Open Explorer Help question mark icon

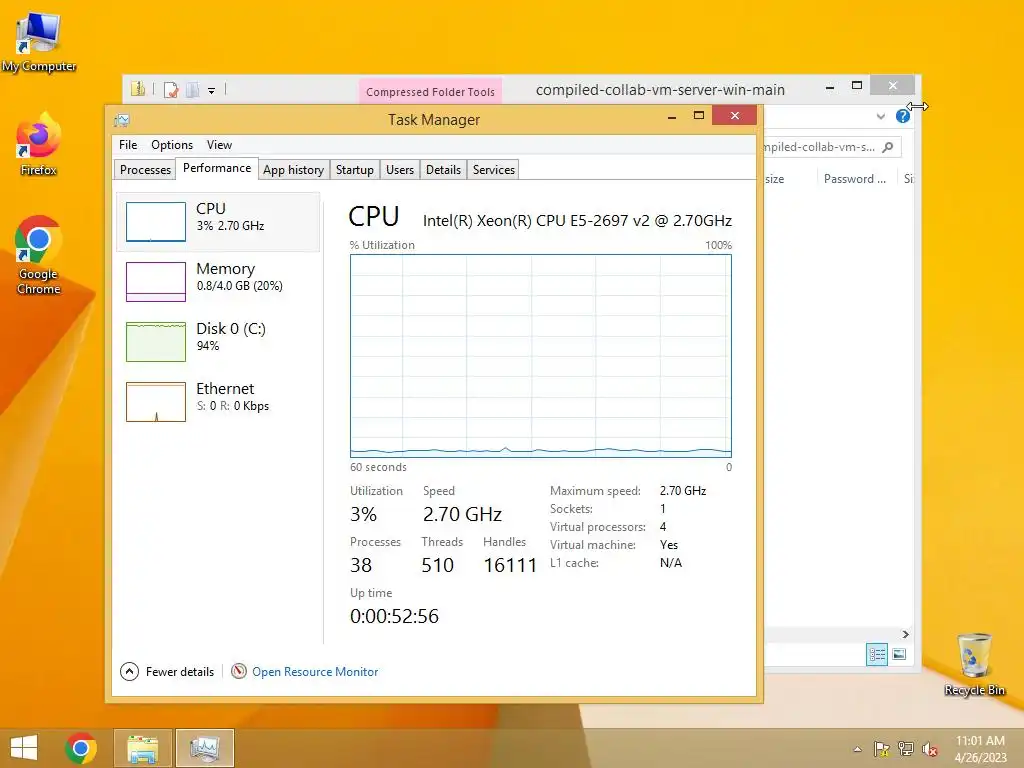click(903, 116)
